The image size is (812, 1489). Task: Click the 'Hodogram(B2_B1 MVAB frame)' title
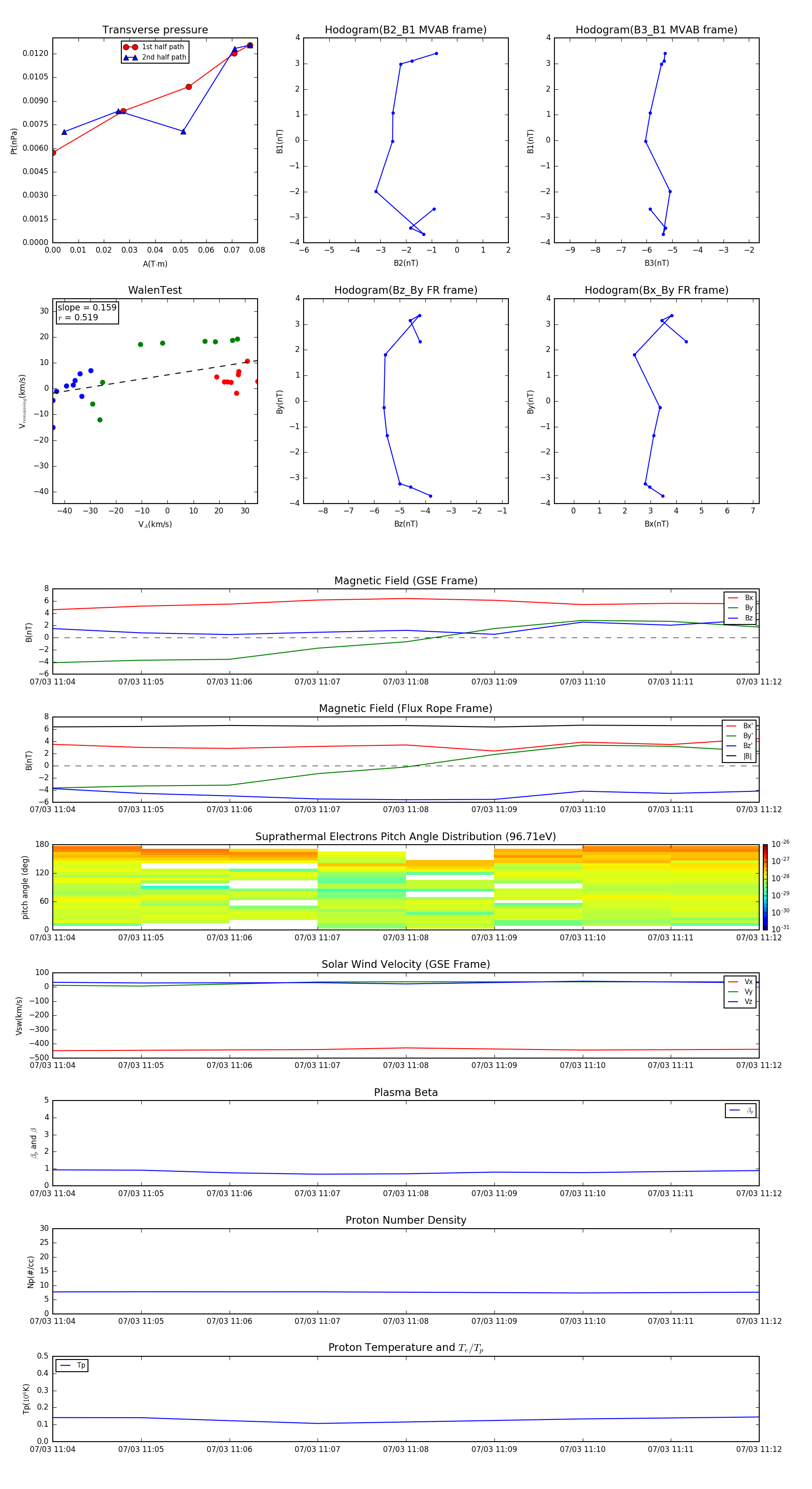tap(406, 30)
